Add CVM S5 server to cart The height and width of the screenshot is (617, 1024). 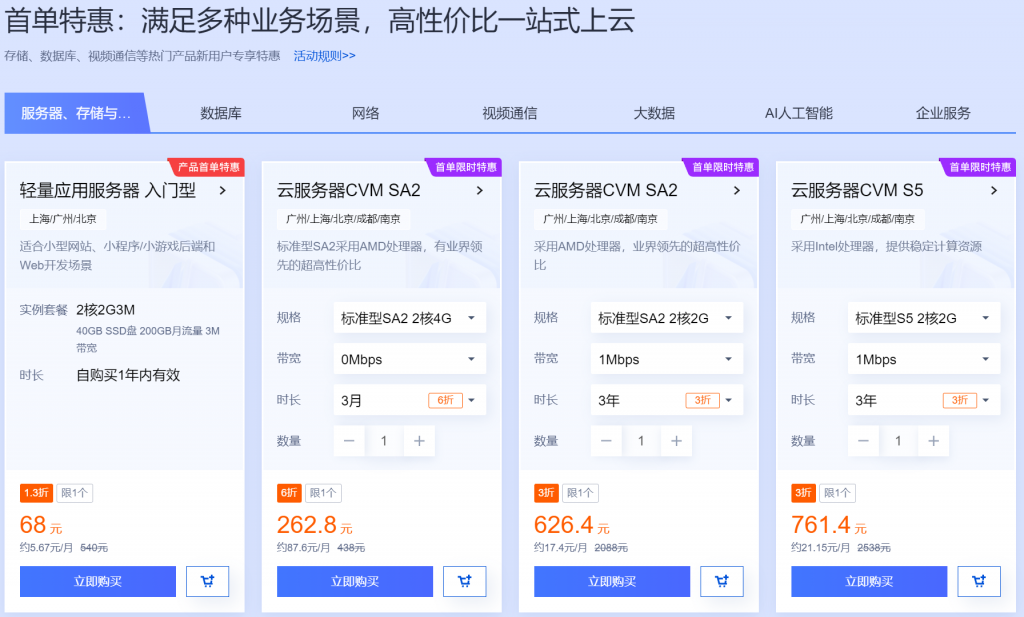[978, 581]
